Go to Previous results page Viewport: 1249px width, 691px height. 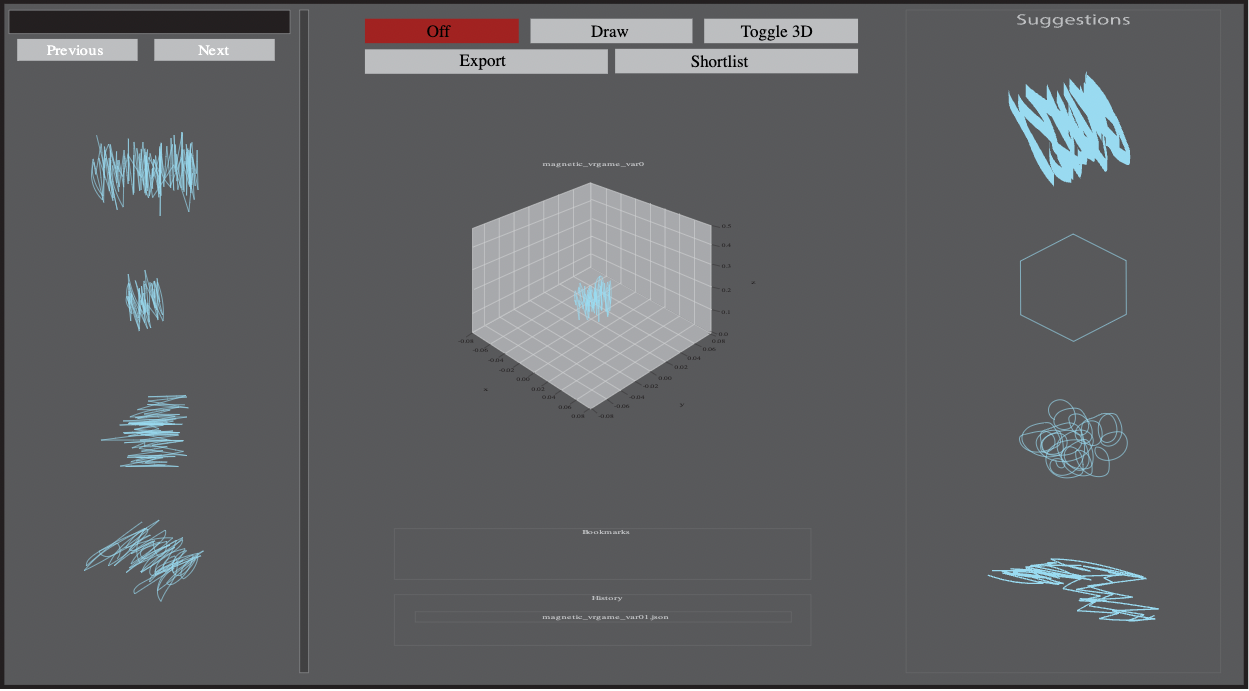point(77,50)
